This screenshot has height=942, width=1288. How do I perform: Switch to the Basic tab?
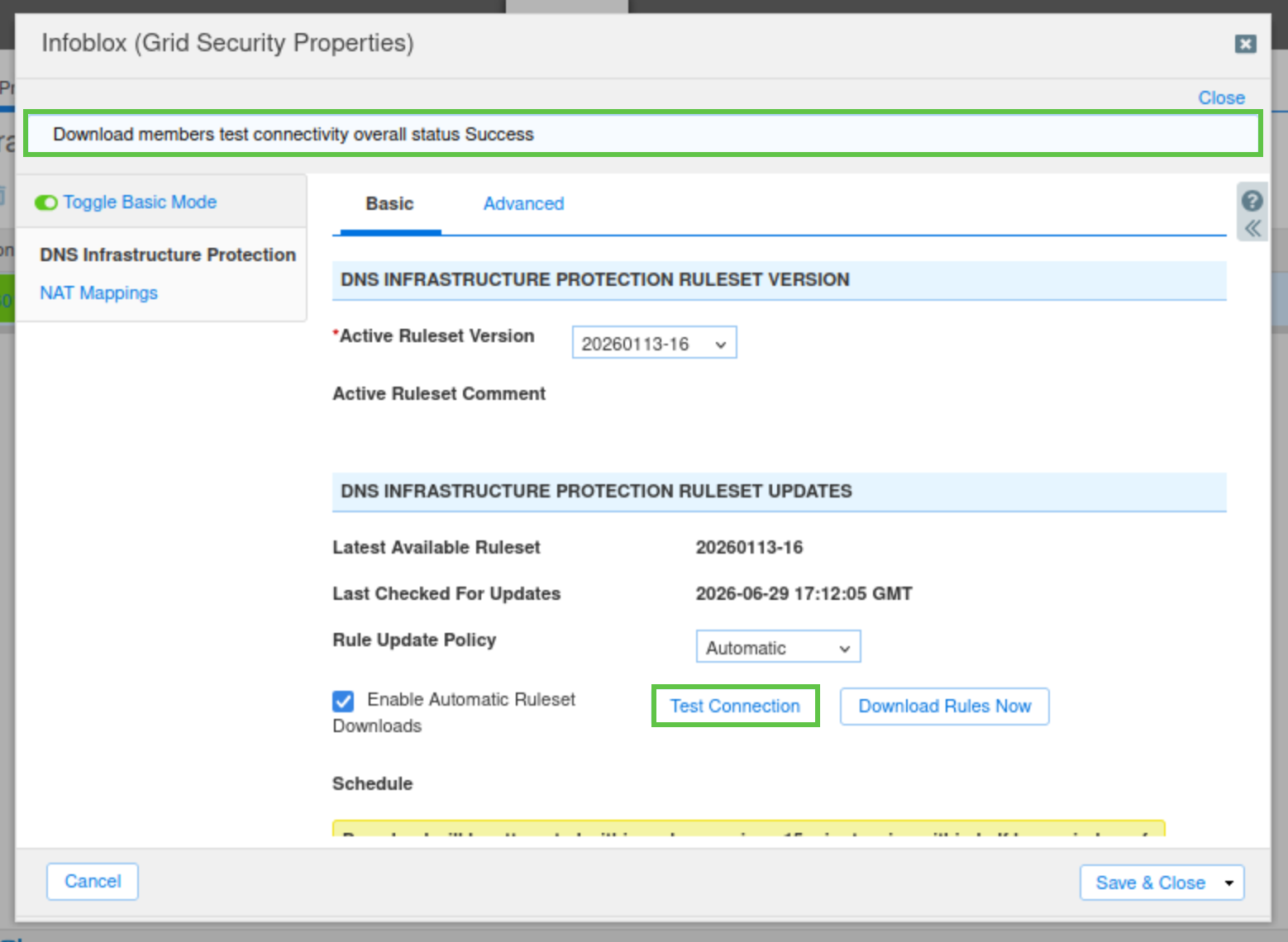pyautogui.click(x=390, y=204)
